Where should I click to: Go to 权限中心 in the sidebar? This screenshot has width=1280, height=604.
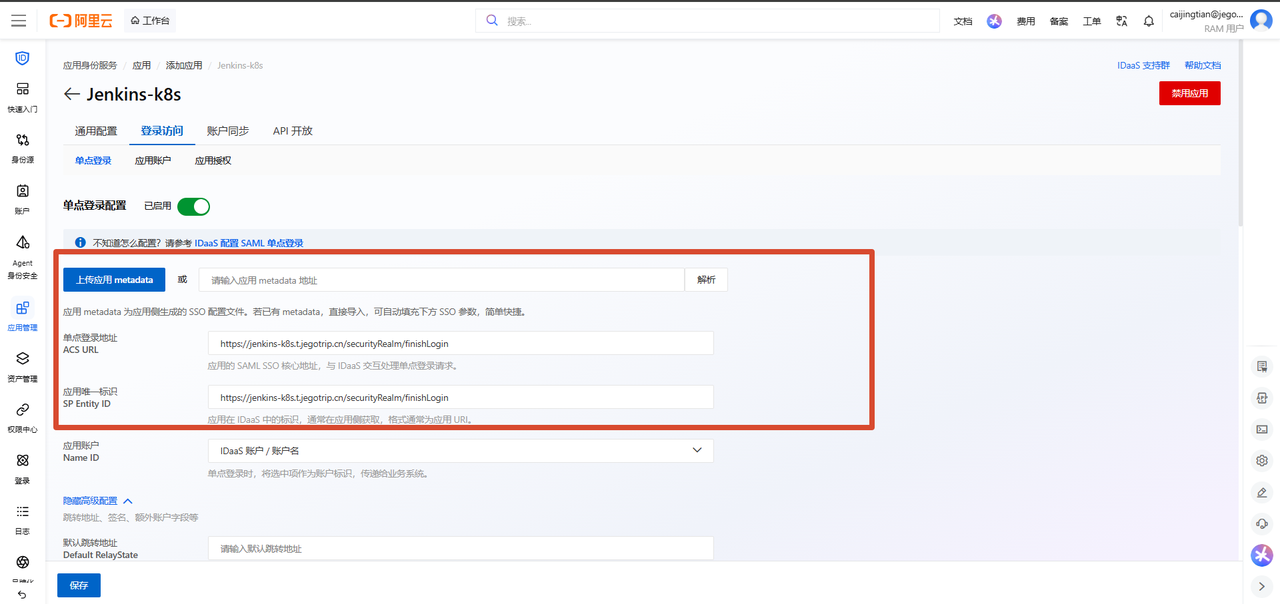(x=22, y=417)
